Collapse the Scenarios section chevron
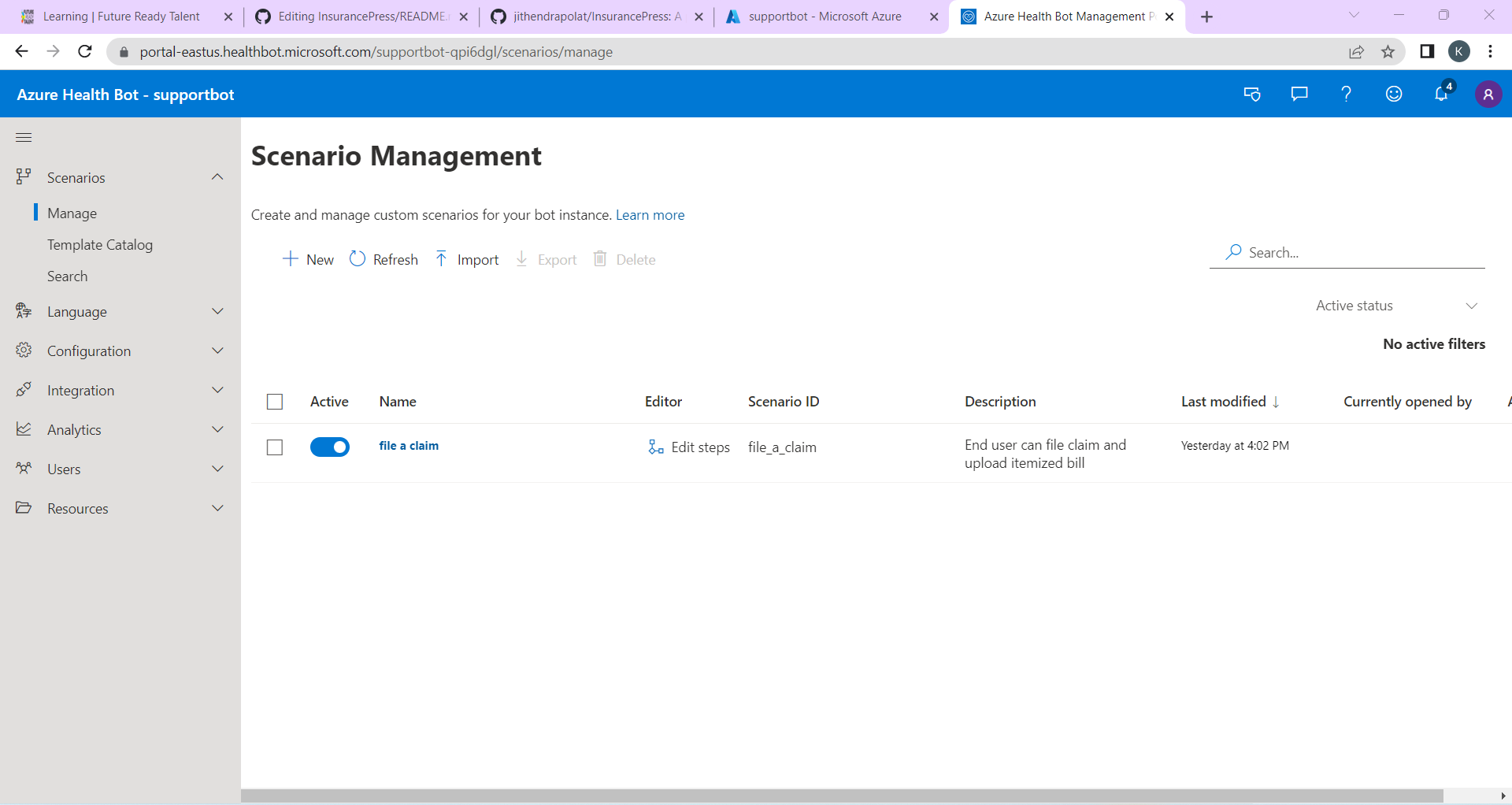Viewport: 1512px width, 805px height. click(218, 177)
